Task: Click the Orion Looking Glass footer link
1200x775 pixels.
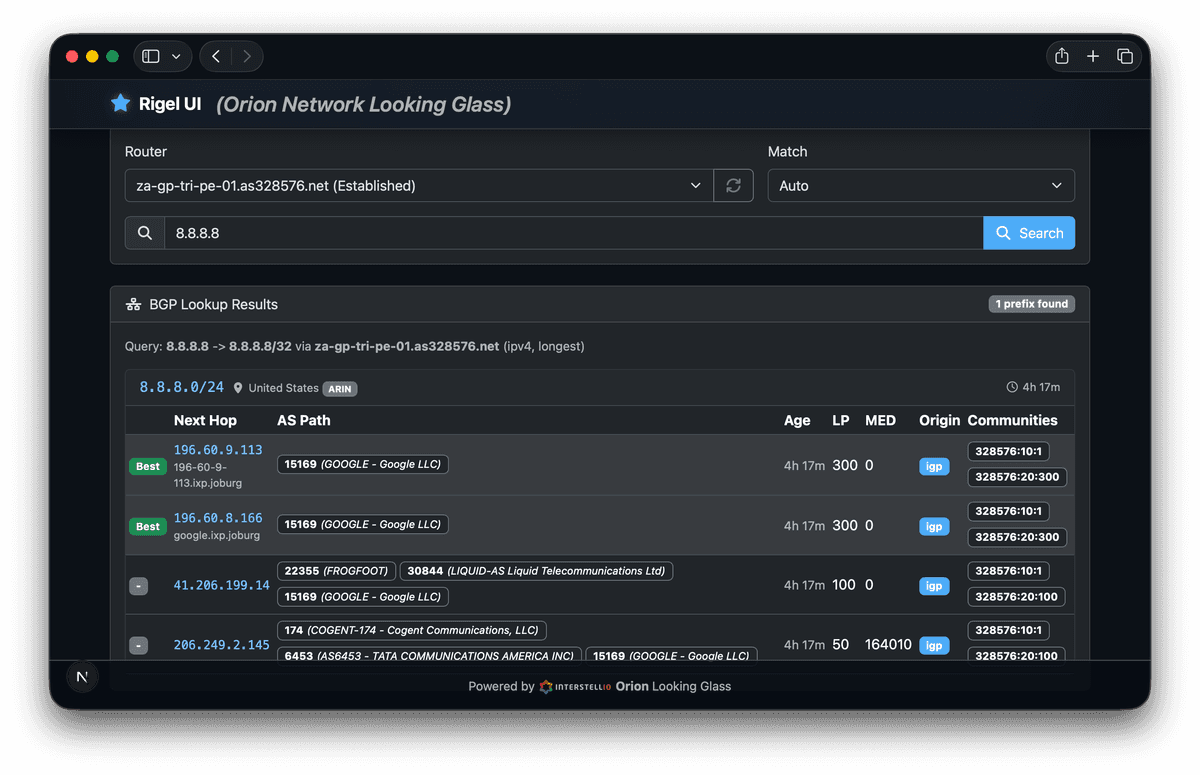Action: [673, 687]
